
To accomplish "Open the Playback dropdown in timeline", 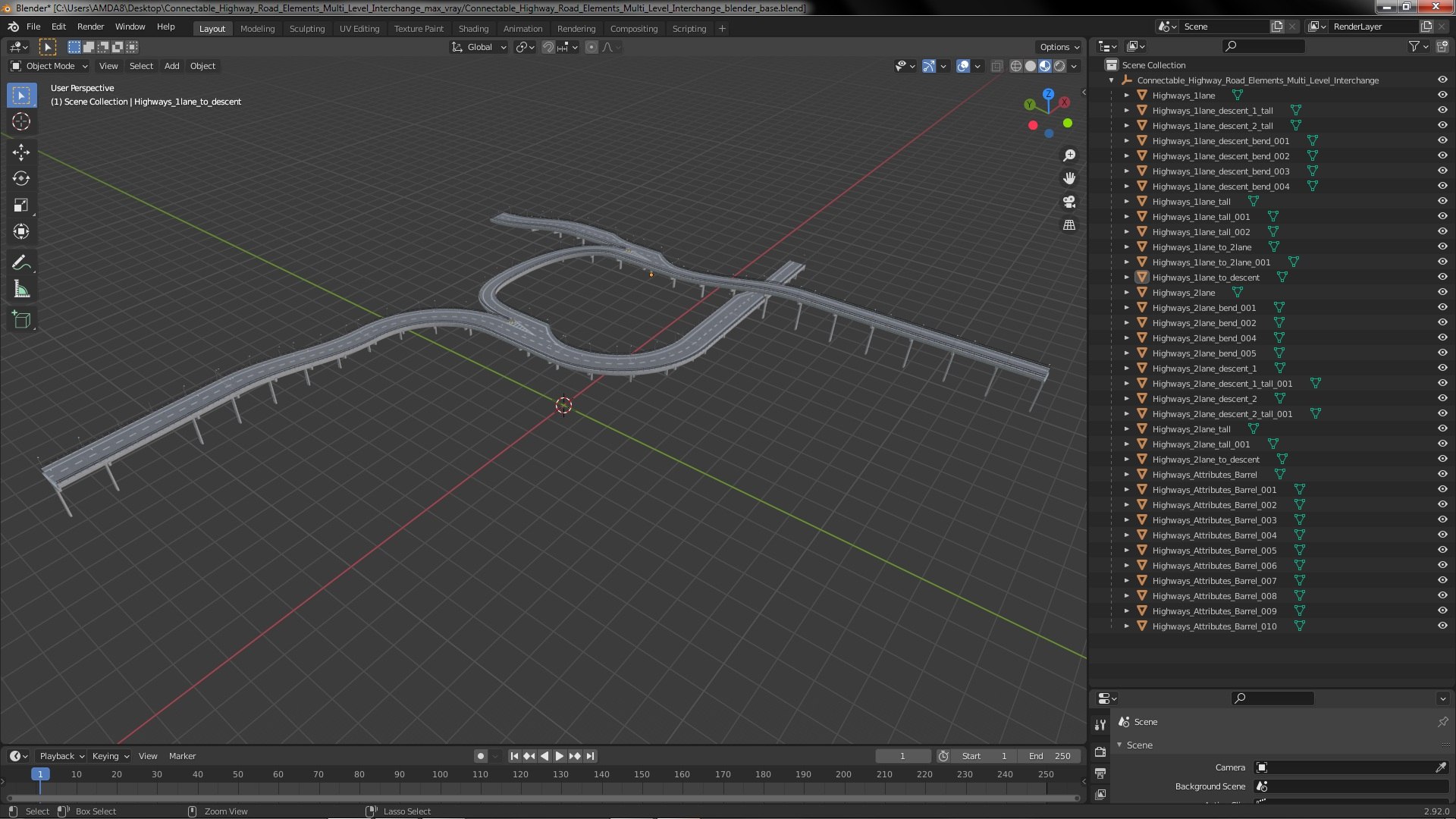I will pos(61,756).
